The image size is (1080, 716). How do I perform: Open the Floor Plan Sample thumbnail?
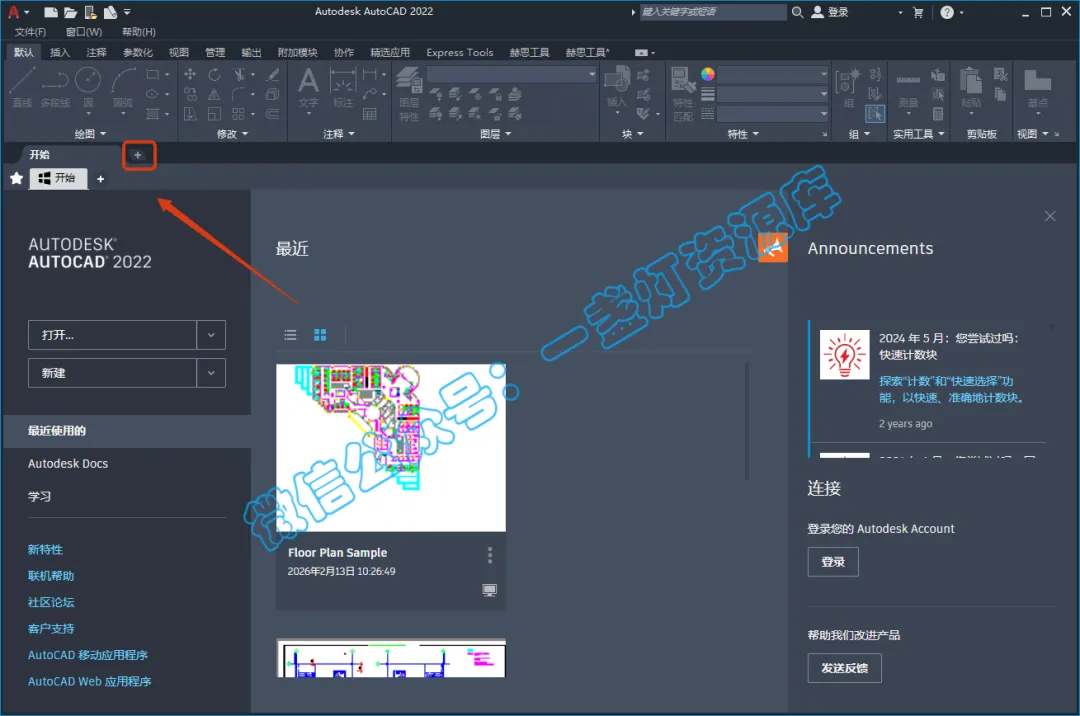click(x=391, y=448)
